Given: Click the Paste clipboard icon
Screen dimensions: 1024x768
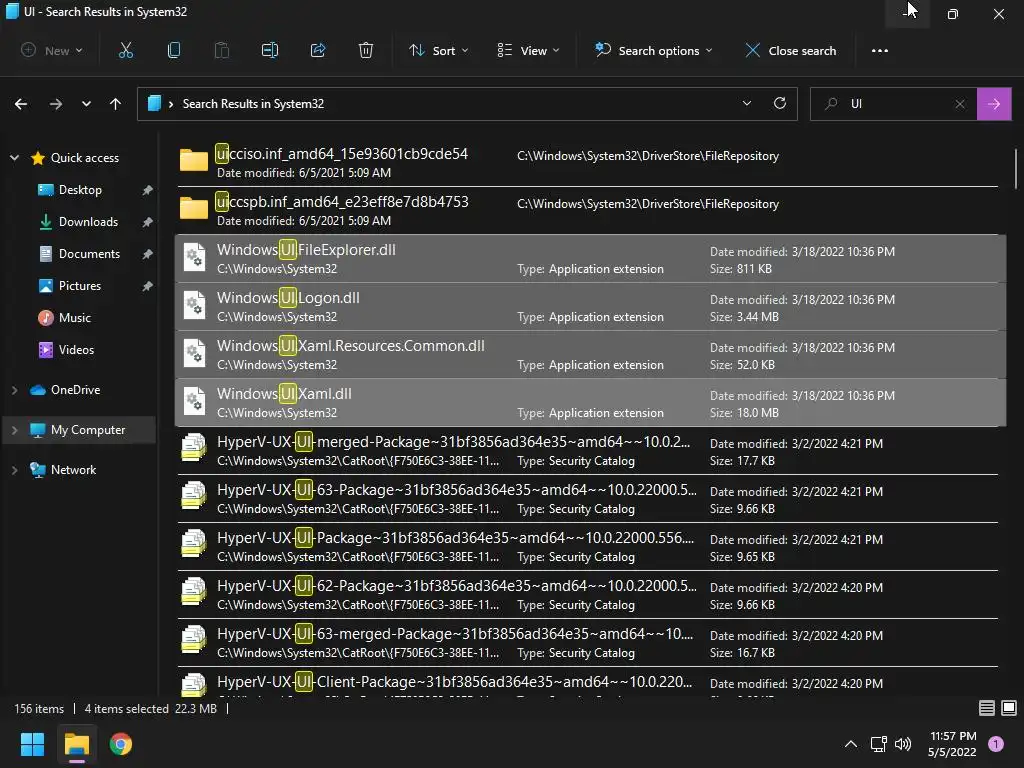Looking at the screenshot, I should click(221, 50).
